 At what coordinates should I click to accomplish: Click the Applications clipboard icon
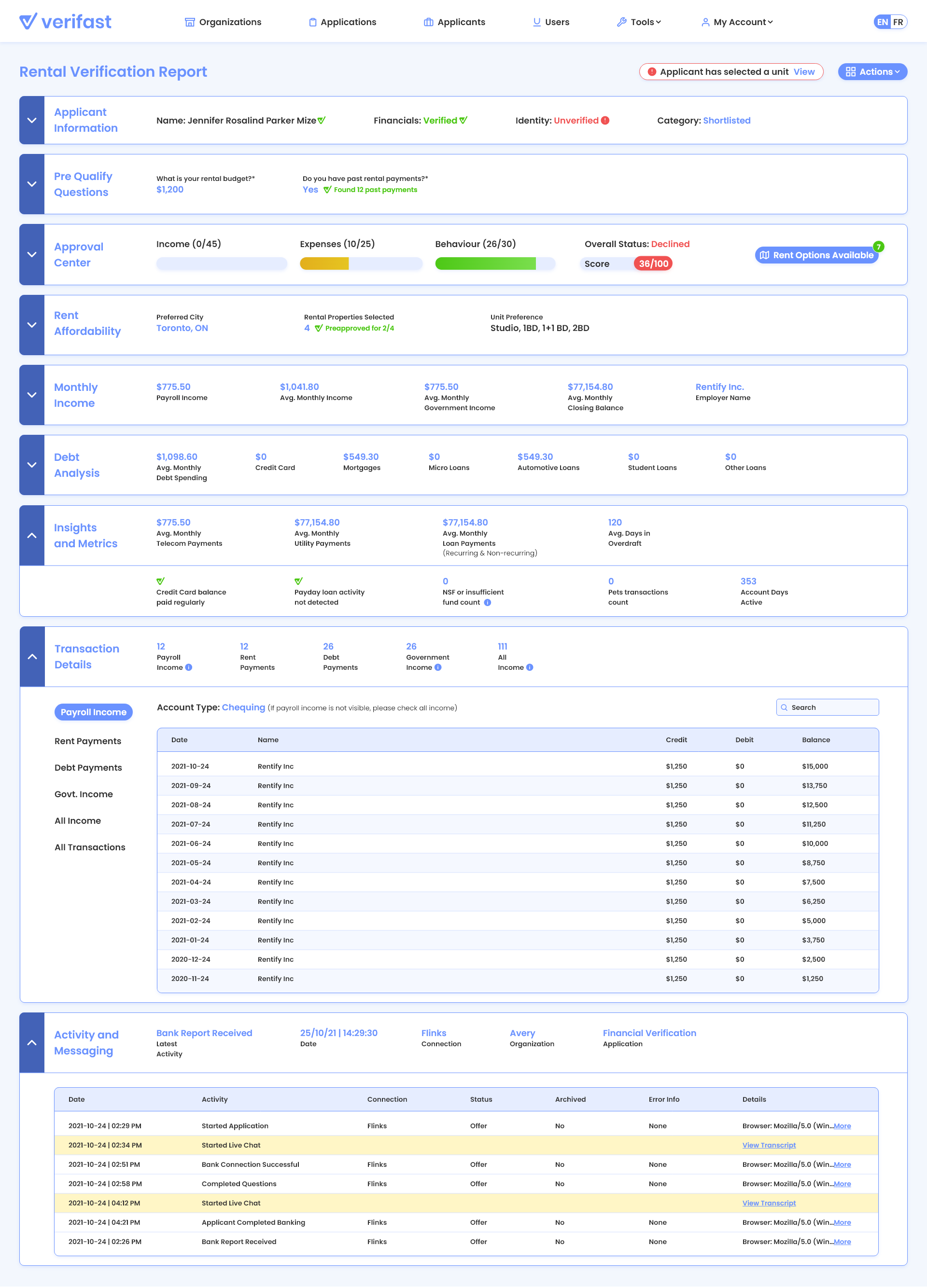coord(312,22)
